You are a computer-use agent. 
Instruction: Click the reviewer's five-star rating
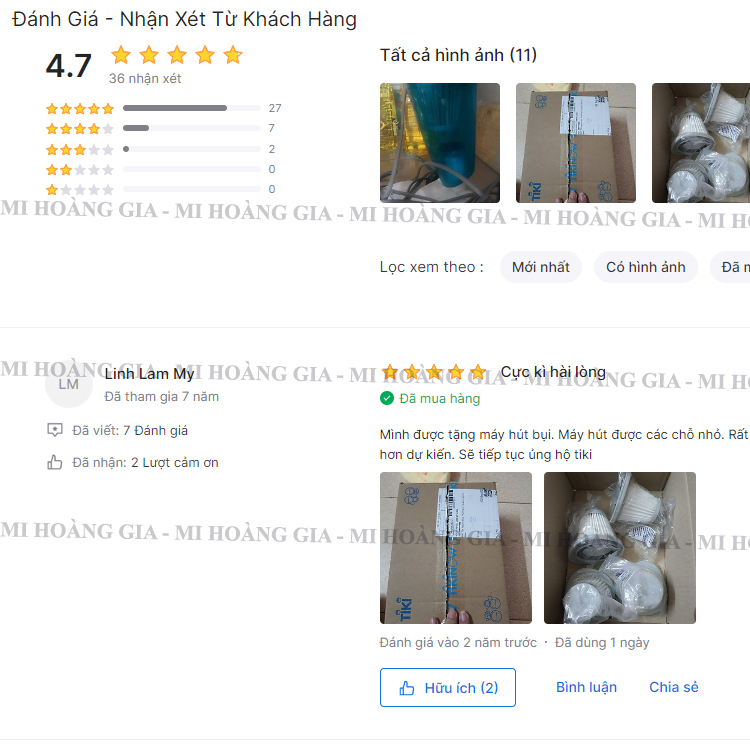[x=434, y=372]
